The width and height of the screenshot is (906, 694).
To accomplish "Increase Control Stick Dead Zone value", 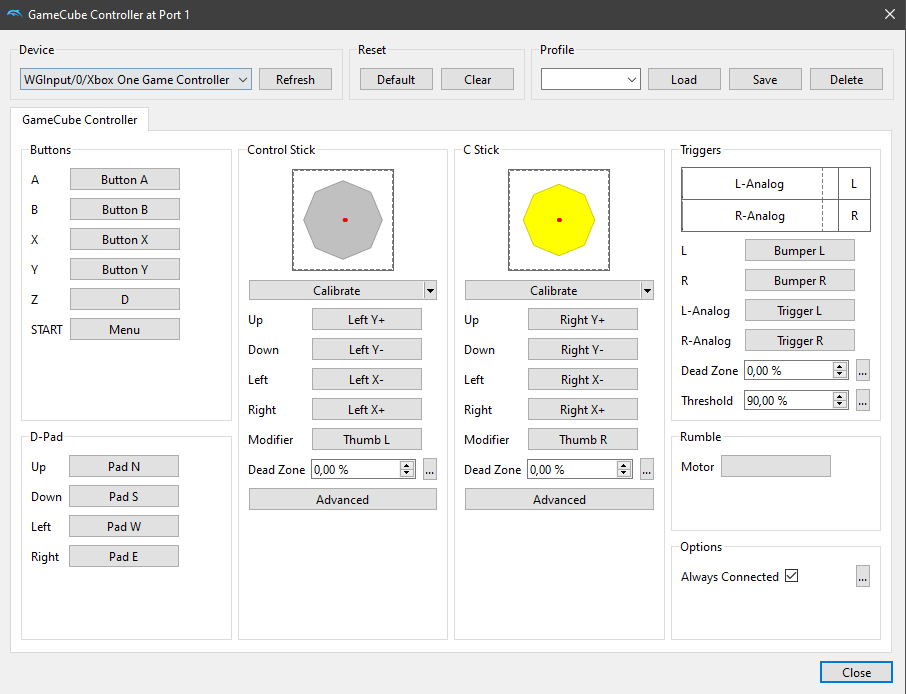I will pos(407,465).
